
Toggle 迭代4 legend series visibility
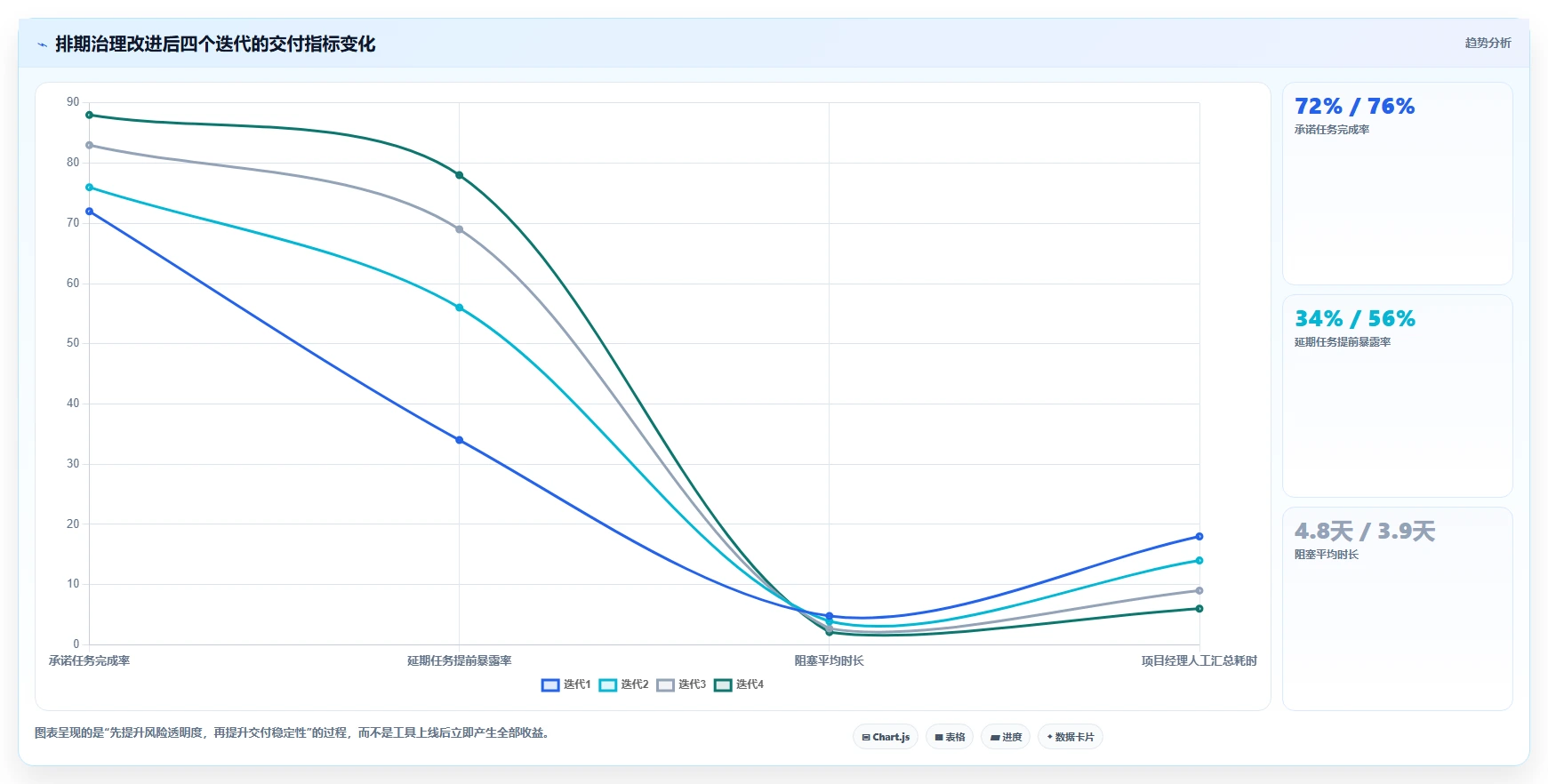click(739, 684)
